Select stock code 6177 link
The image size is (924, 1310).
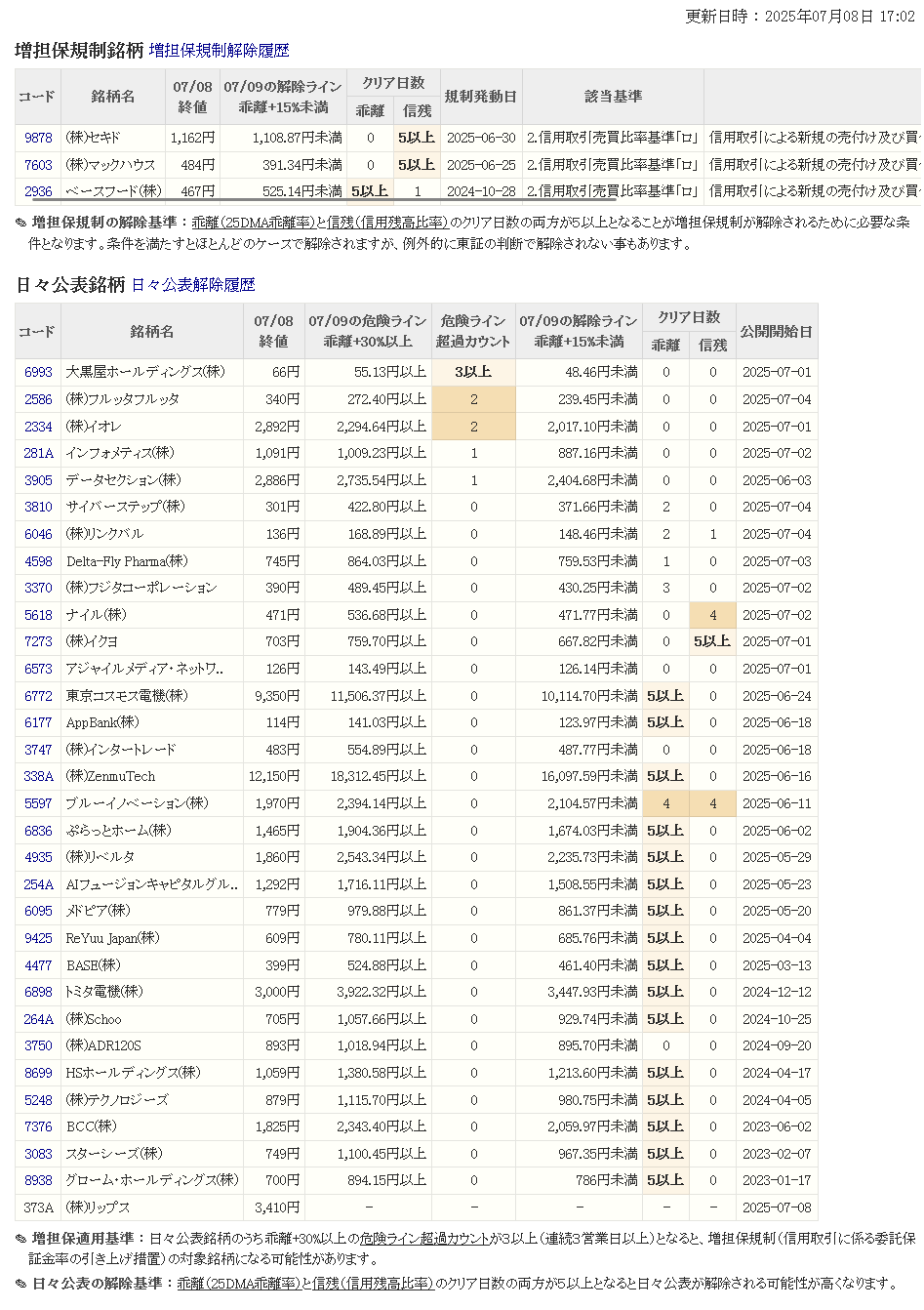coord(38,722)
